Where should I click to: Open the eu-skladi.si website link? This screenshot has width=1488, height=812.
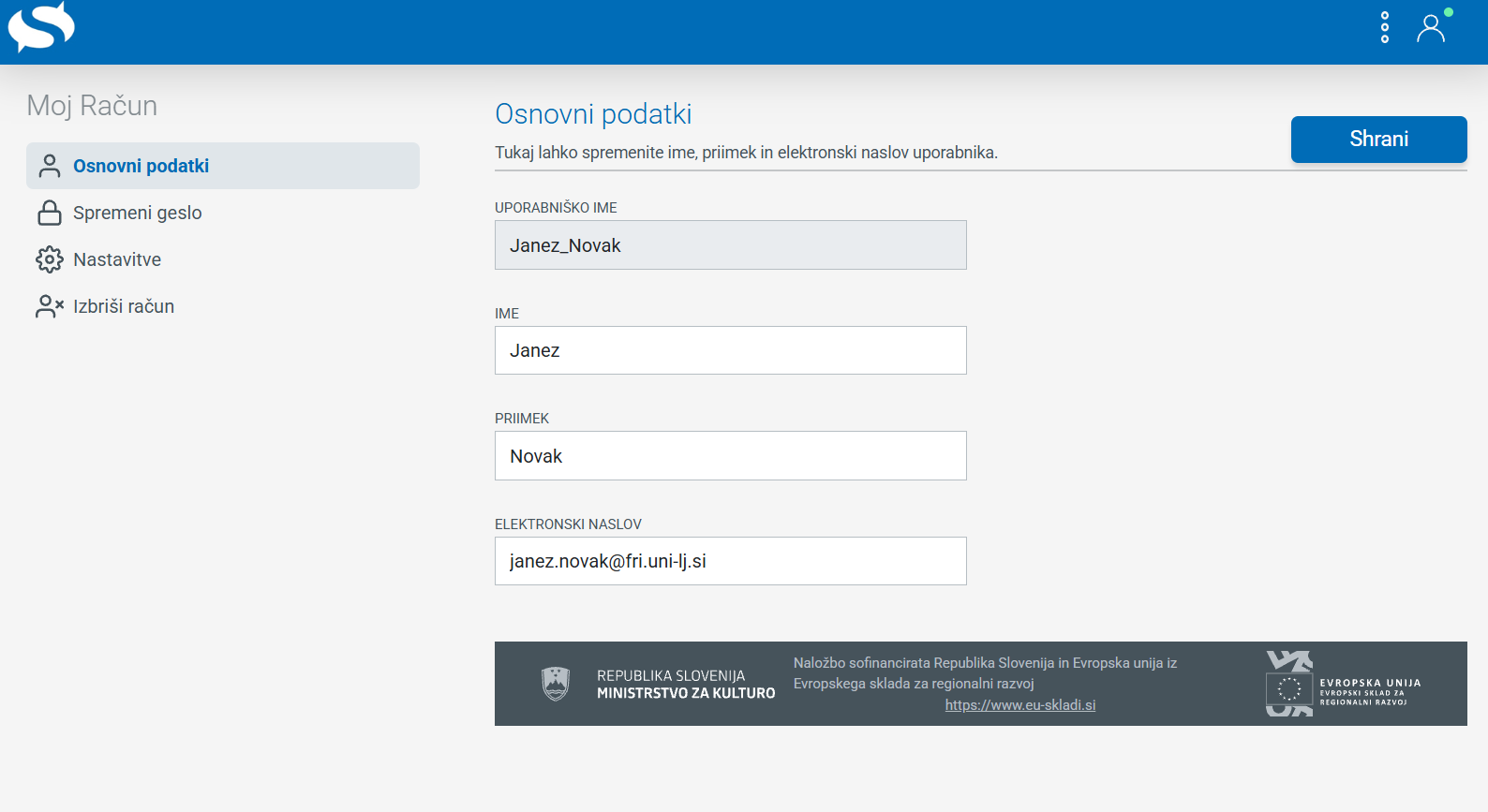(x=1019, y=705)
